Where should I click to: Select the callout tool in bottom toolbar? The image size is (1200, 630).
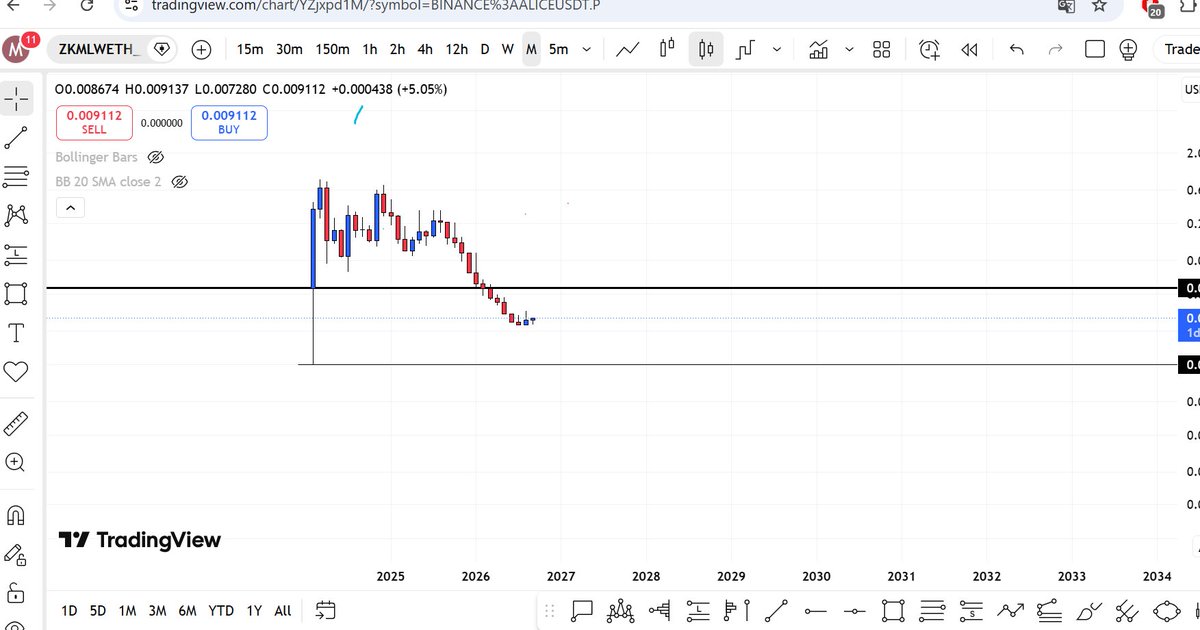coord(583,610)
